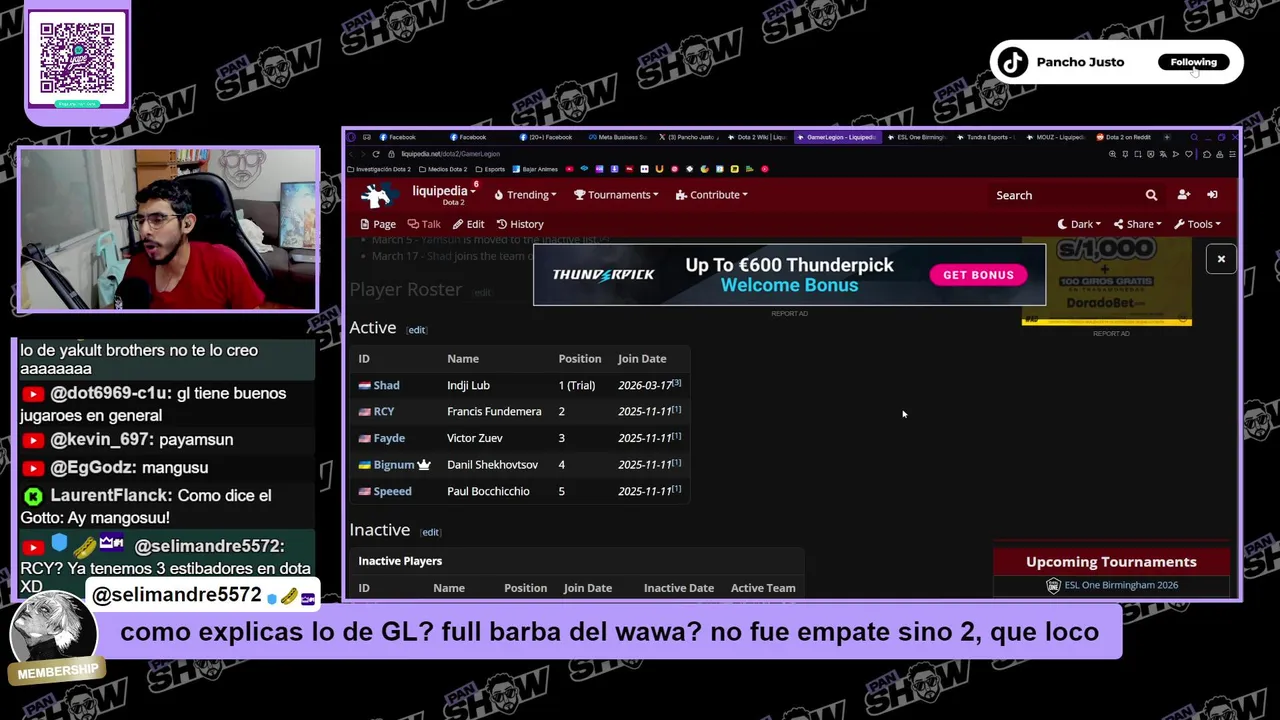Click the name Francis Fundemera
This screenshot has height=720, width=1280.
coord(494,411)
